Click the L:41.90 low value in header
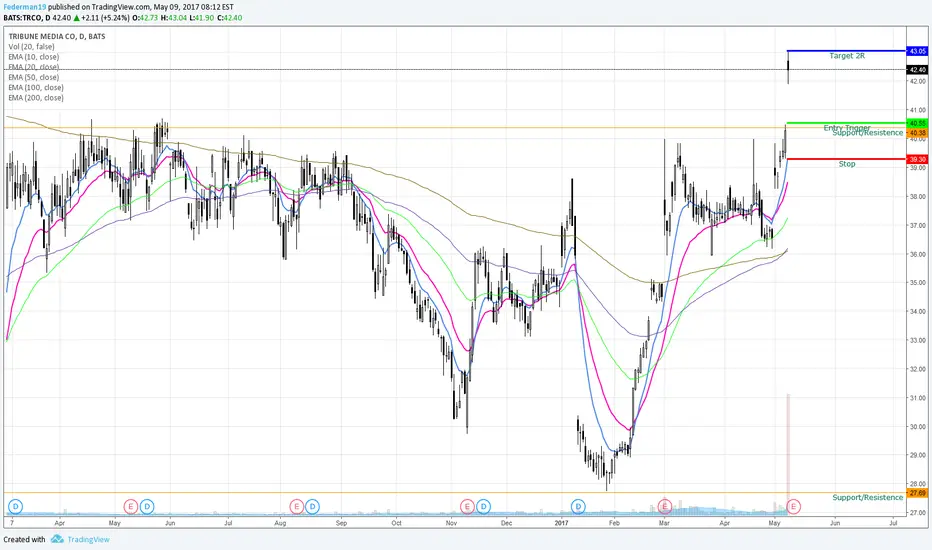This screenshot has width=932, height=550. [202, 18]
